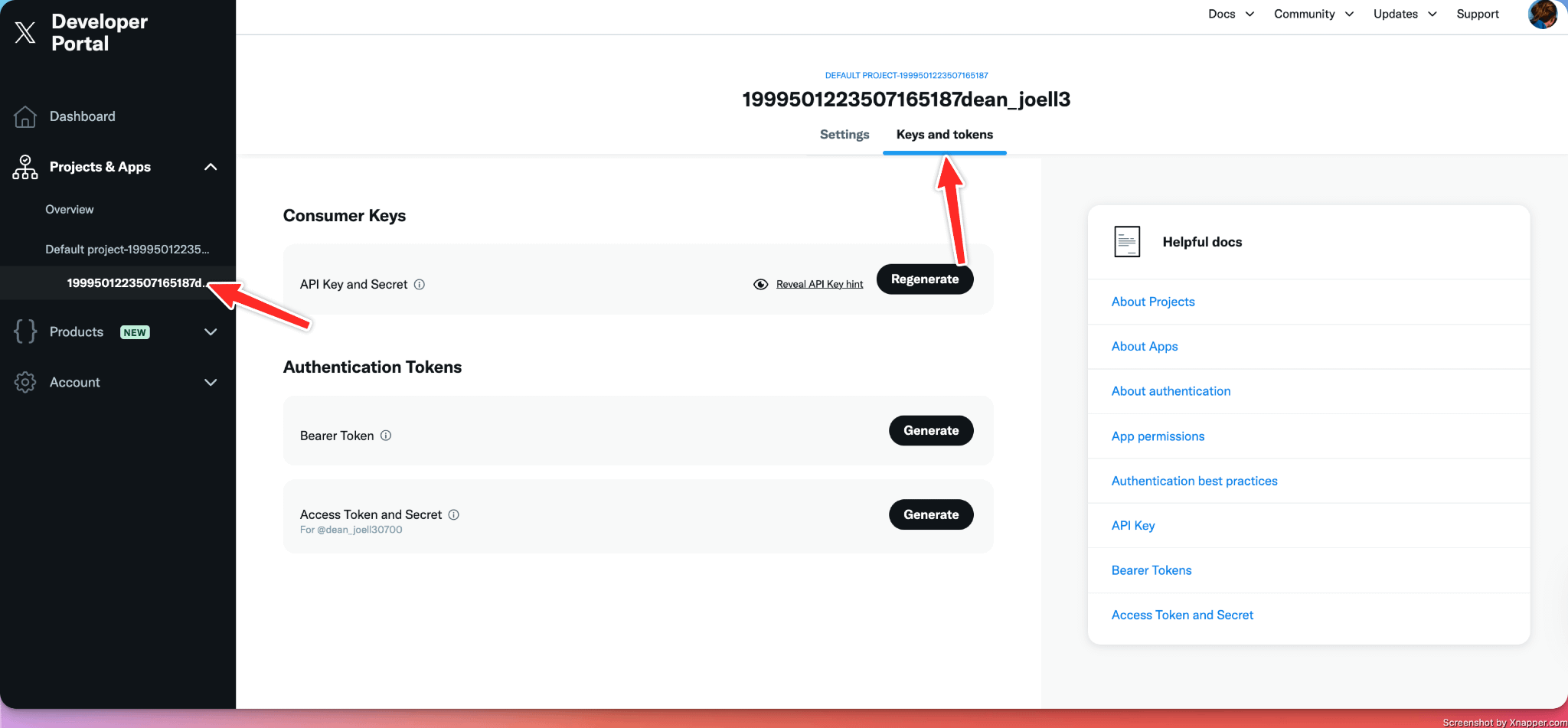
Task: Click info icon beside Access Token and Secret
Action: (454, 514)
